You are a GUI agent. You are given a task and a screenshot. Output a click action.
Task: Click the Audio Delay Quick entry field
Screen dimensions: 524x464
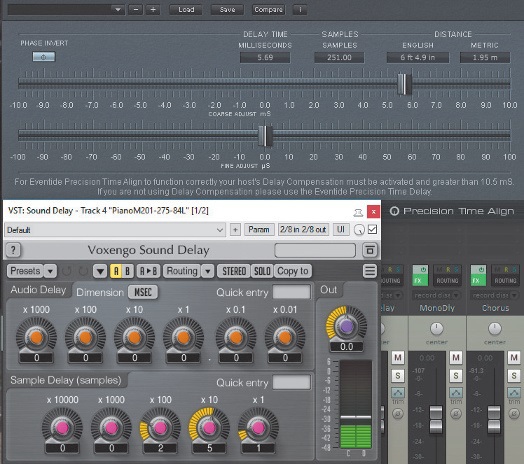pyautogui.click(x=291, y=292)
